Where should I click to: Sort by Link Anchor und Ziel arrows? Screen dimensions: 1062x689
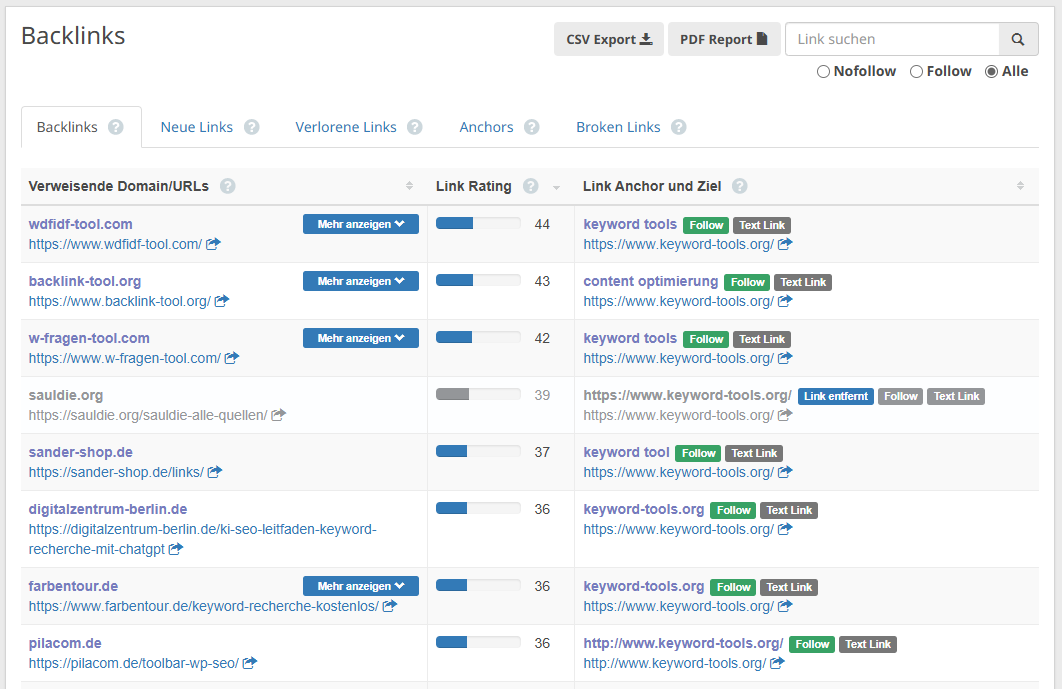(x=1020, y=186)
